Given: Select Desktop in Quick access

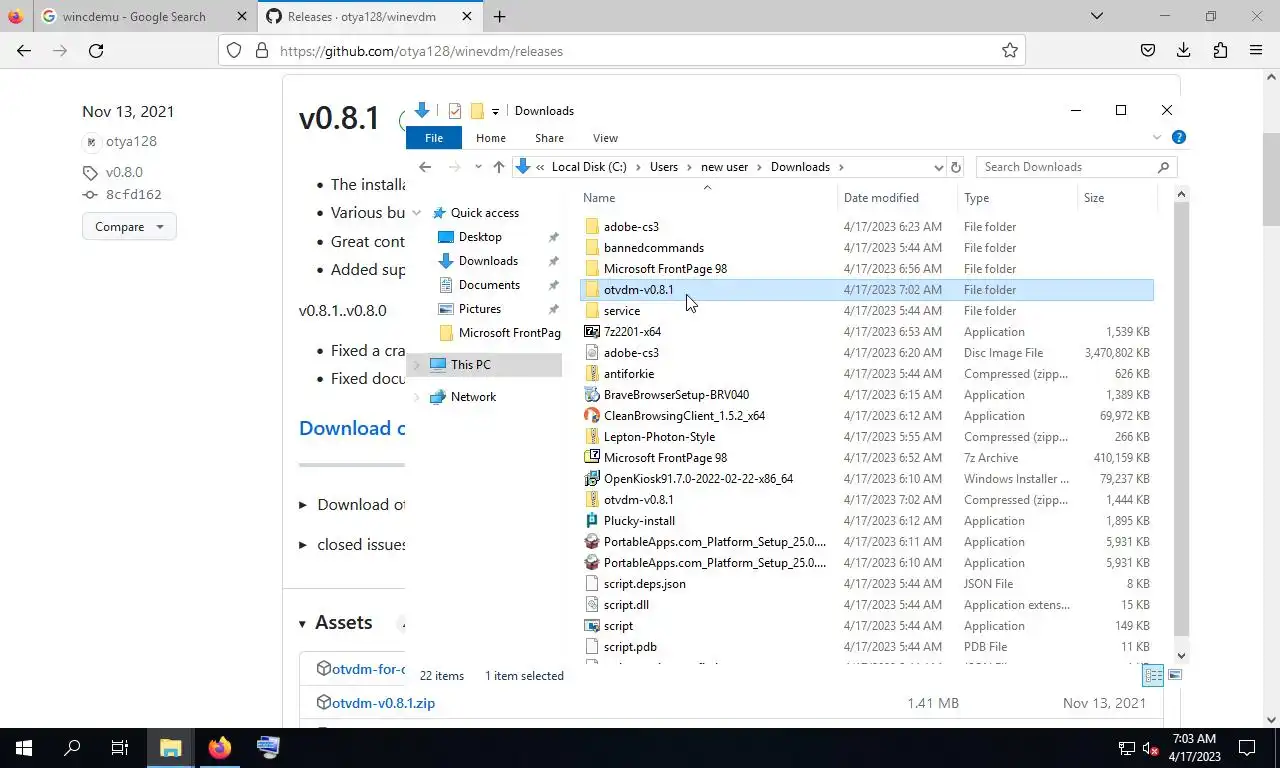Looking at the screenshot, I should [480, 237].
